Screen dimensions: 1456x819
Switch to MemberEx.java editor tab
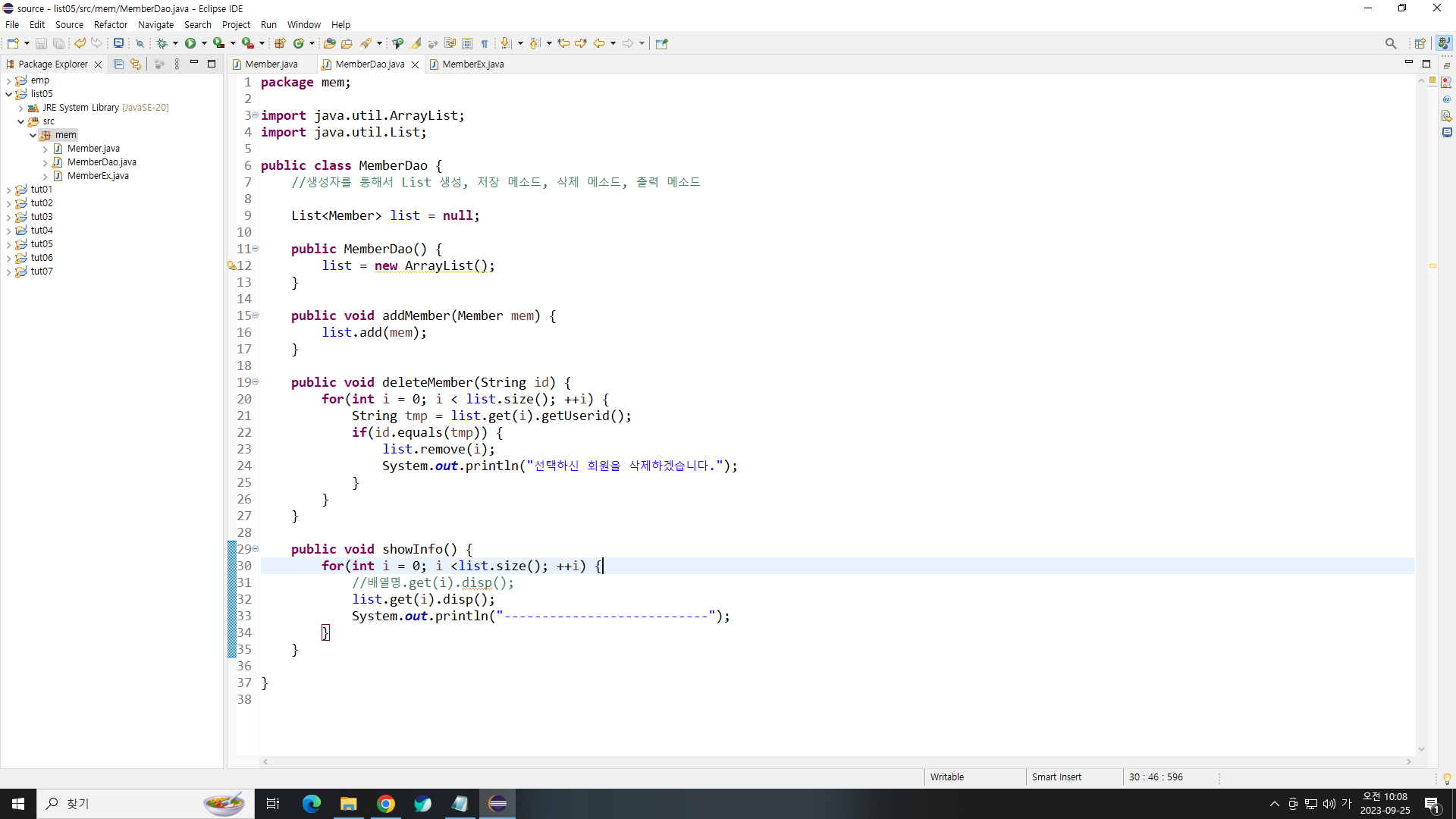click(x=472, y=64)
